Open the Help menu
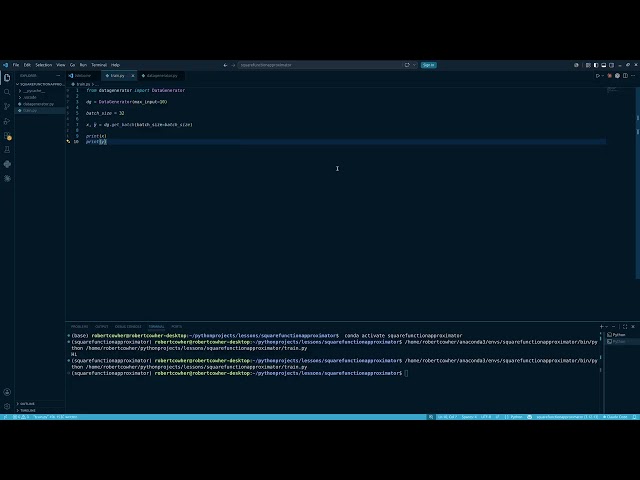Viewport: 640px width, 480px height. click(115, 65)
